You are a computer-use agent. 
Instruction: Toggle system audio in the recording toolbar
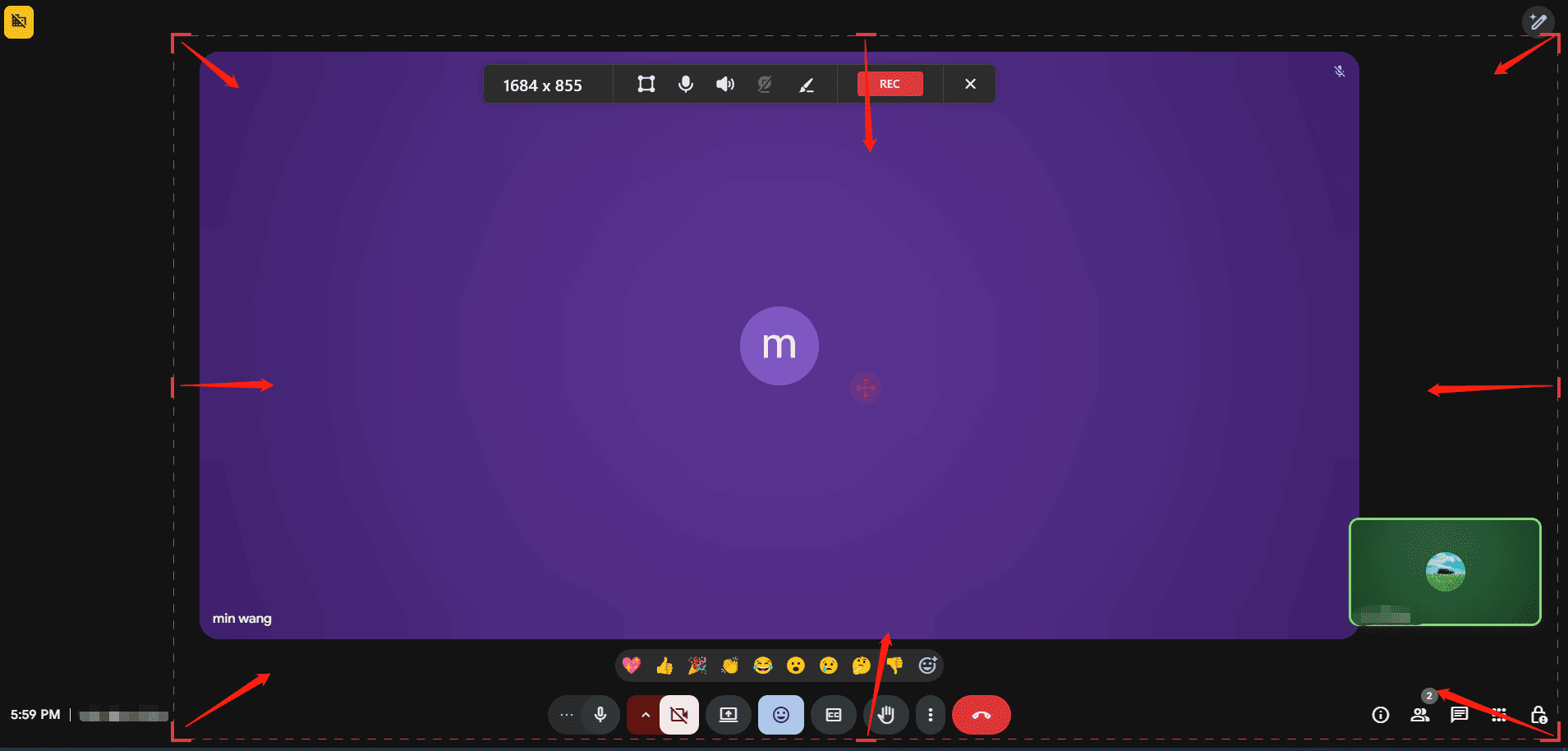[x=724, y=83]
